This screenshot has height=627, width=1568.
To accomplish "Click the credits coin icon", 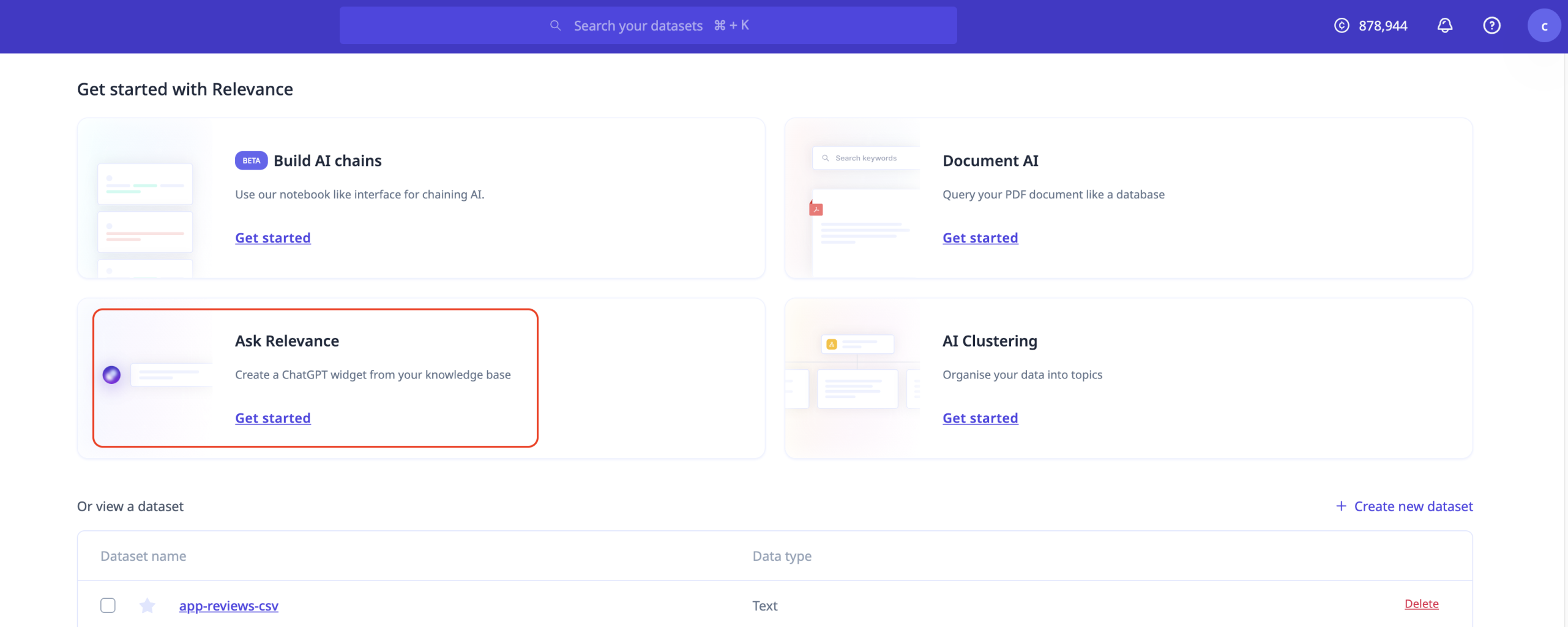I will [1342, 26].
